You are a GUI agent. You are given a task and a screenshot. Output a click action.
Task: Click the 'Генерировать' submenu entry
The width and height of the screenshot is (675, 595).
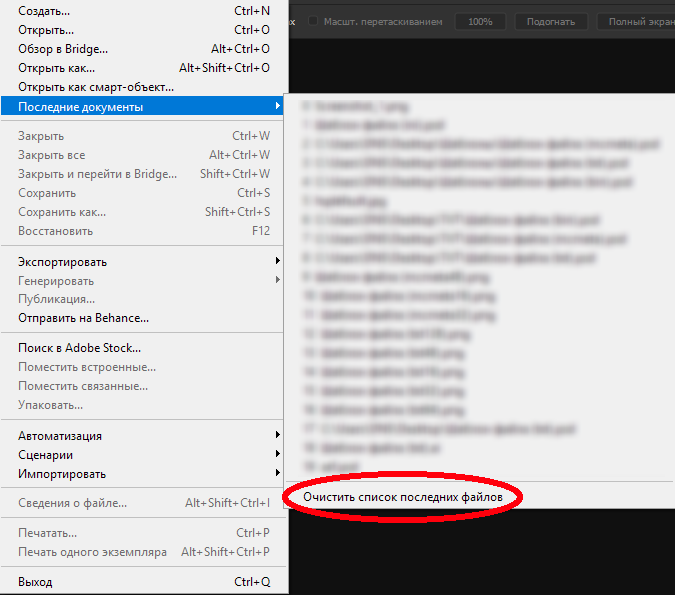142,281
